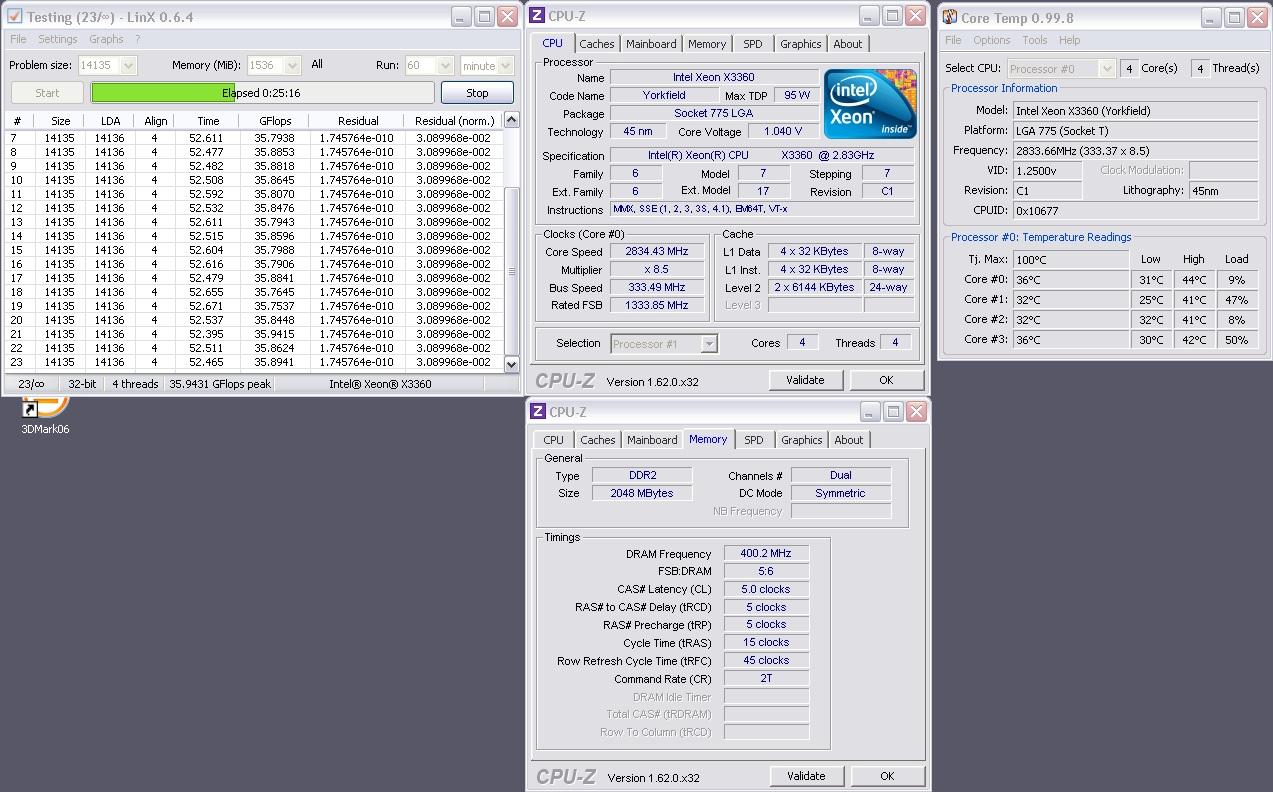Click the Residual (norm.) column header

click(x=455, y=121)
